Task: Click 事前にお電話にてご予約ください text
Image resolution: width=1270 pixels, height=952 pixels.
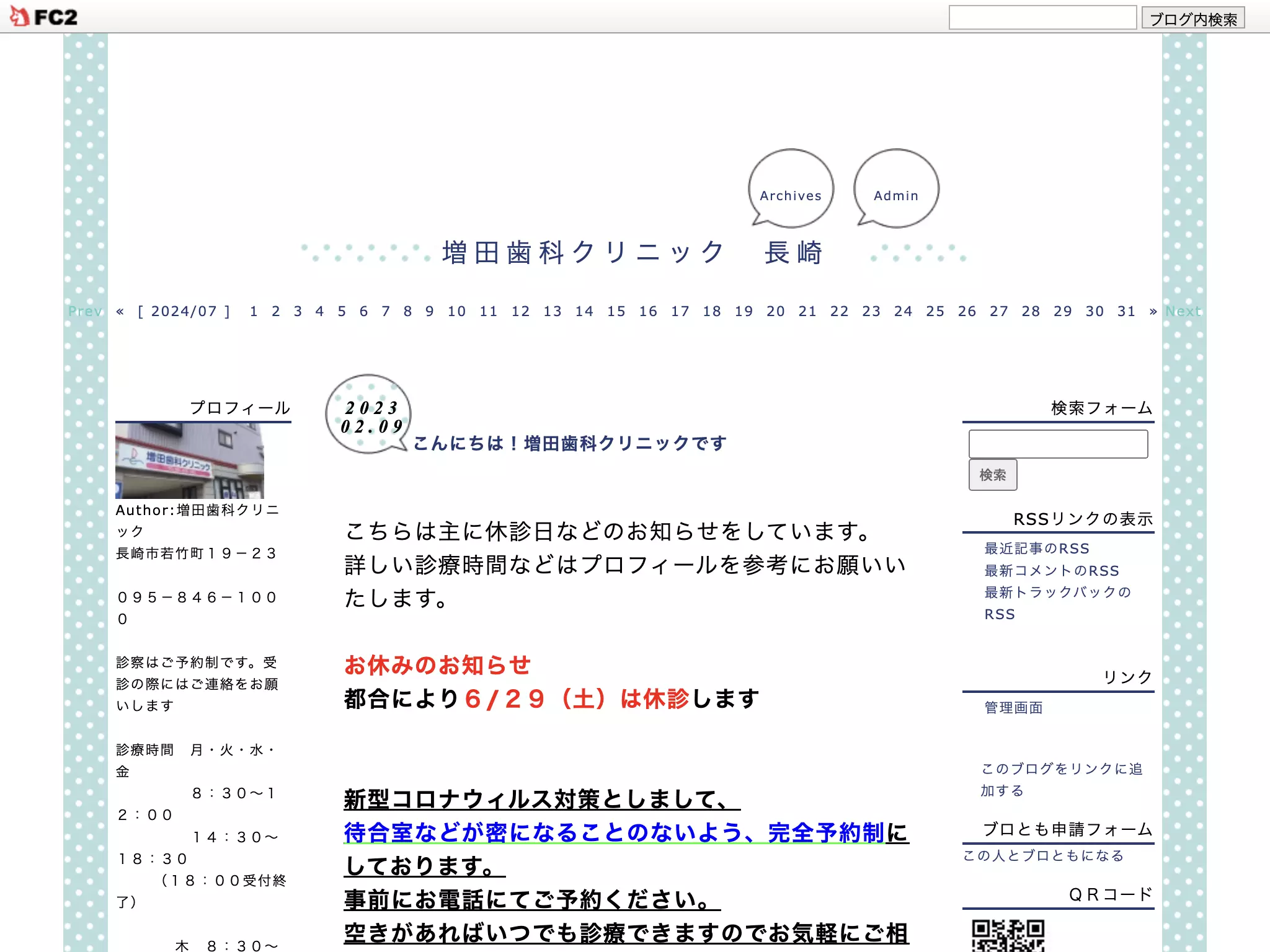Action: (x=531, y=899)
